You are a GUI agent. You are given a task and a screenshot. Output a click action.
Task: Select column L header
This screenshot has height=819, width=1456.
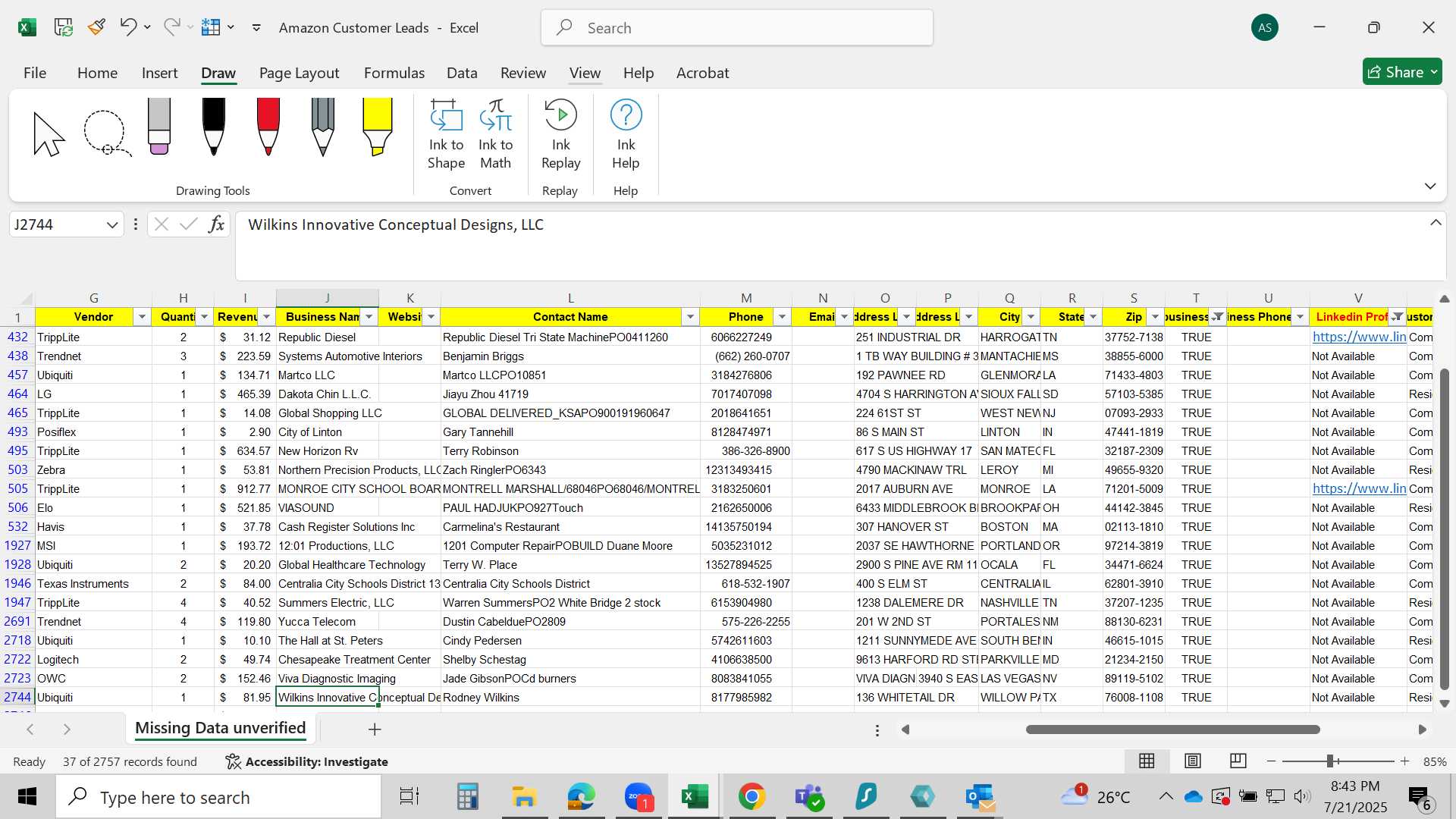coord(570,298)
